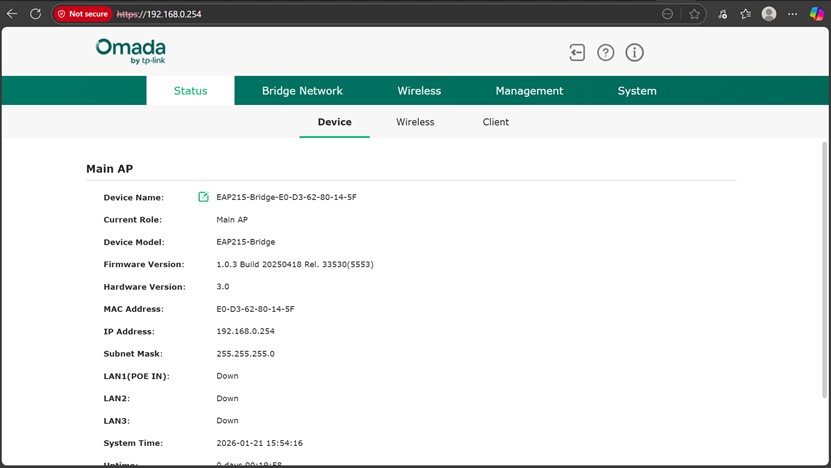The height and width of the screenshot is (468, 831).
Task: Click the about info icon
Action: pyautogui.click(x=634, y=53)
